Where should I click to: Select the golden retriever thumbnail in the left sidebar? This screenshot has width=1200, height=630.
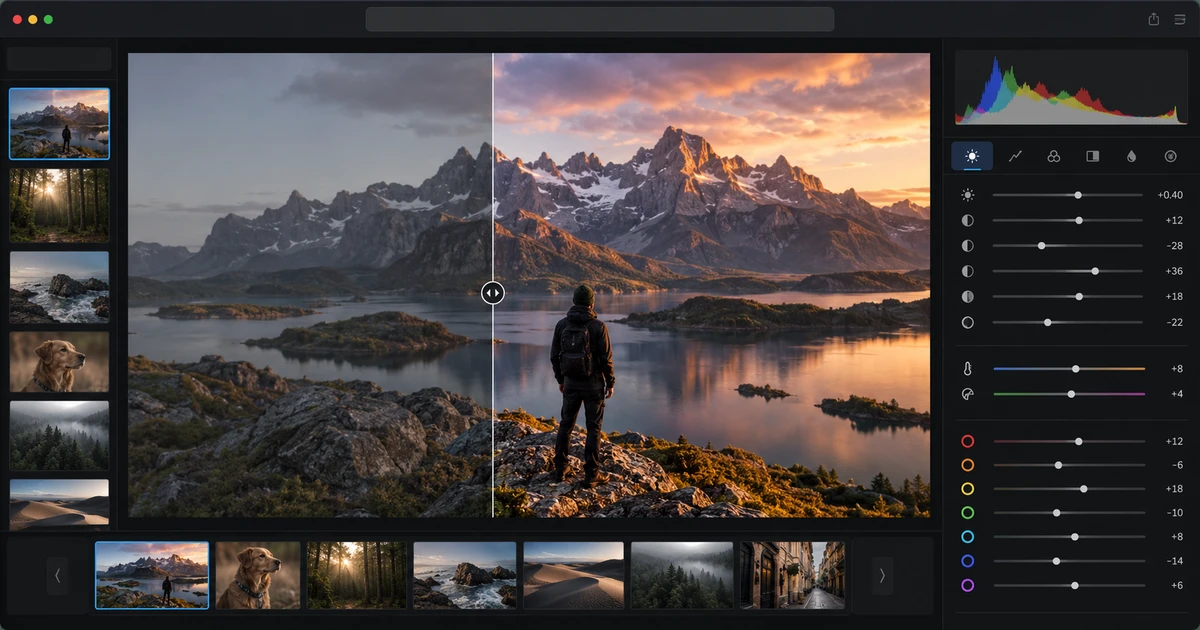pyautogui.click(x=59, y=362)
